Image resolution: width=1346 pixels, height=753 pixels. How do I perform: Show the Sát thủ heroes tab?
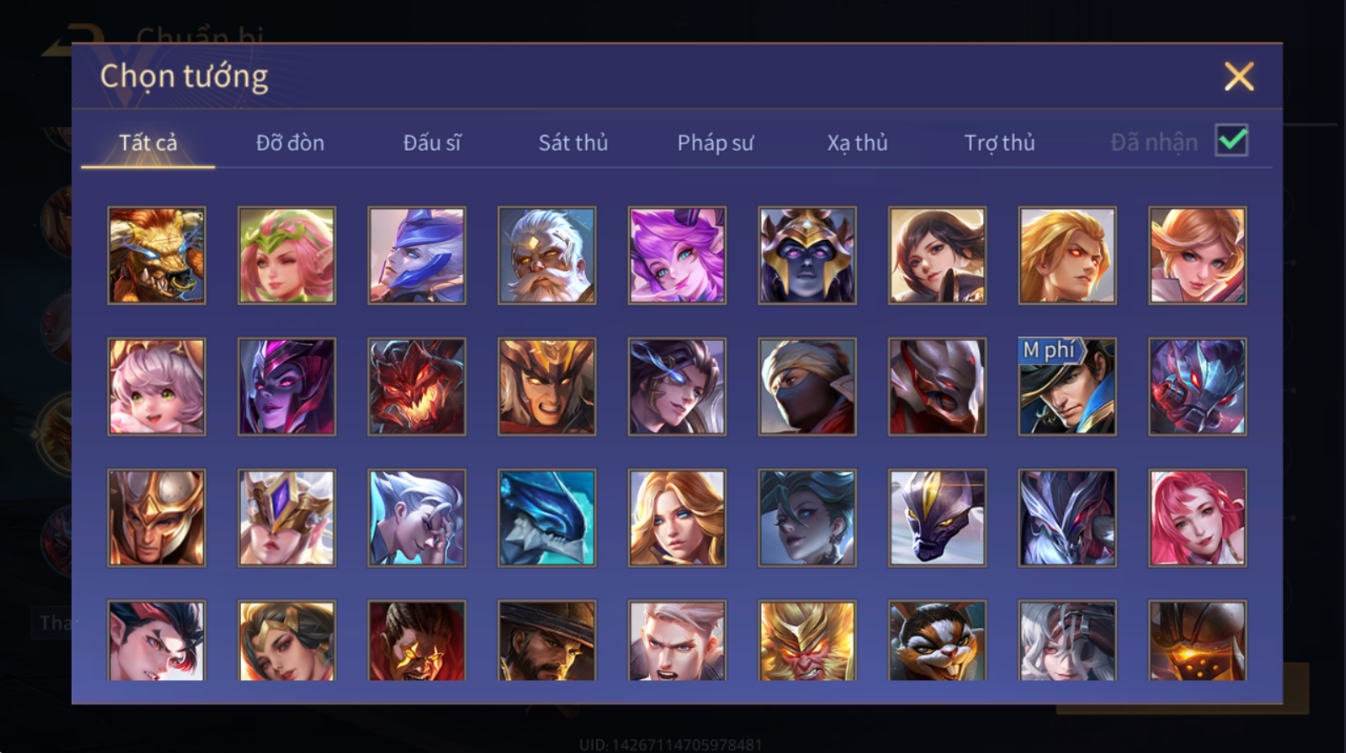pyautogui.click(x=573, y=143)
